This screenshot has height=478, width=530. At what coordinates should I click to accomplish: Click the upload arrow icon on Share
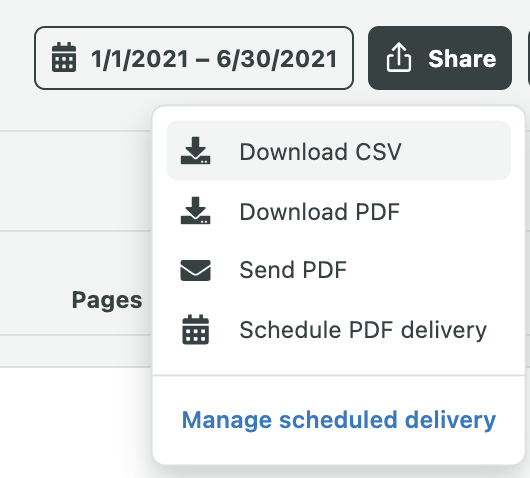pos(399,57)
